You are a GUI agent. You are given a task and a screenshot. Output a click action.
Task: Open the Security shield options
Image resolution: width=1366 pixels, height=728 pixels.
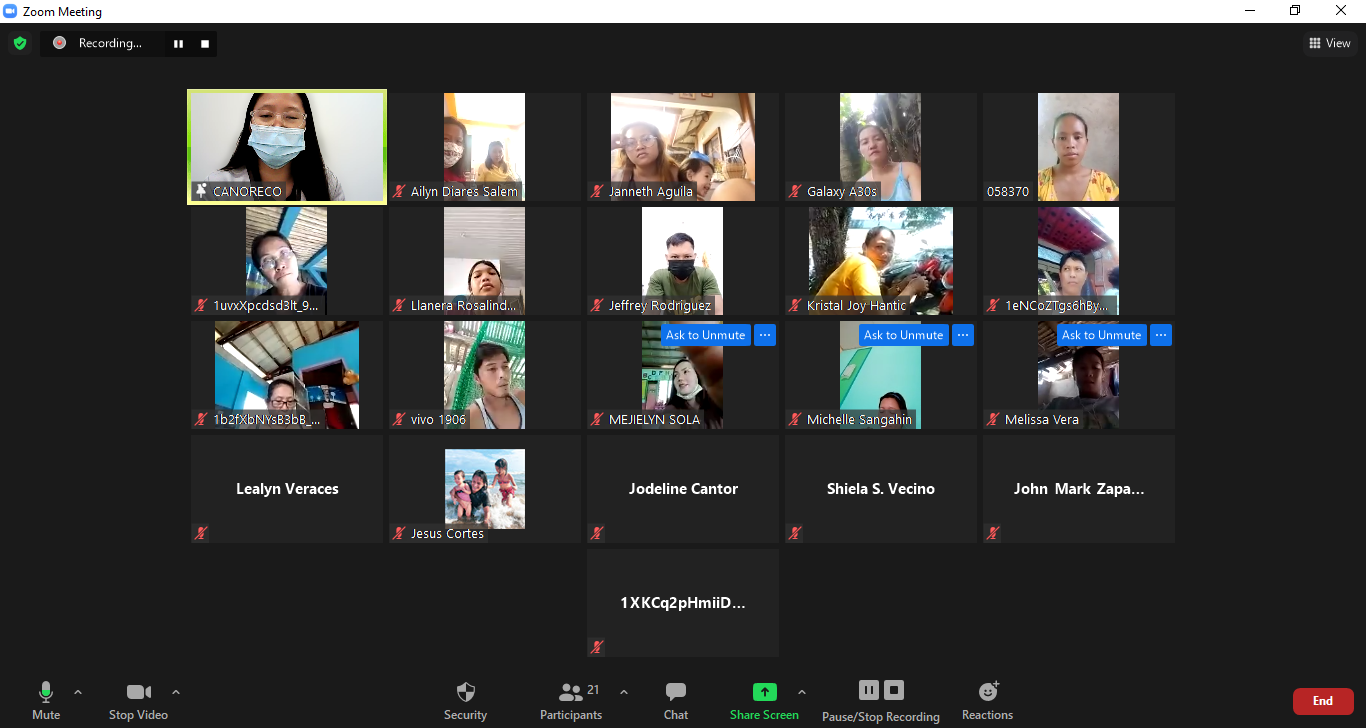(465, 700)
